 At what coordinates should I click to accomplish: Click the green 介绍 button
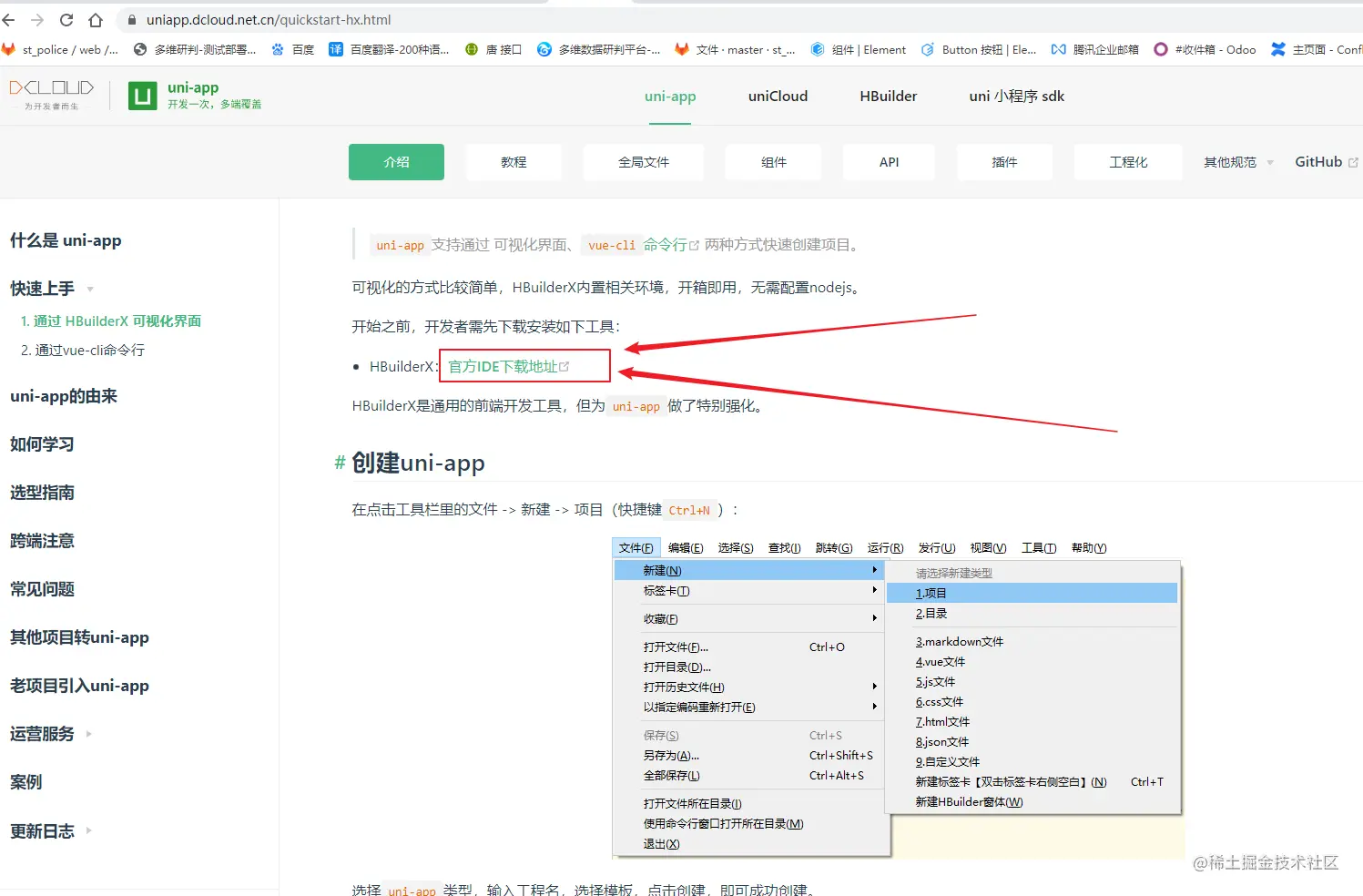396,162
